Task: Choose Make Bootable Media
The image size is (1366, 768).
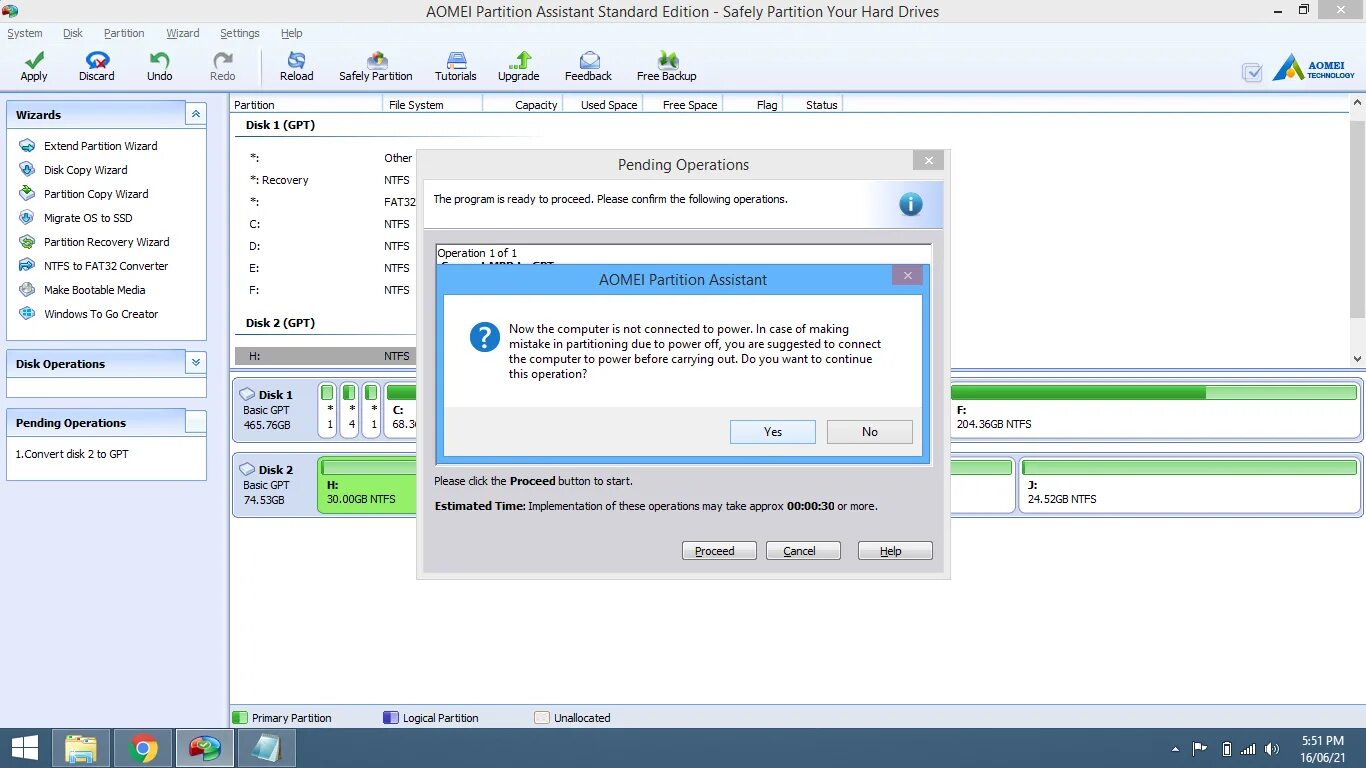Action: click(94, 290)
